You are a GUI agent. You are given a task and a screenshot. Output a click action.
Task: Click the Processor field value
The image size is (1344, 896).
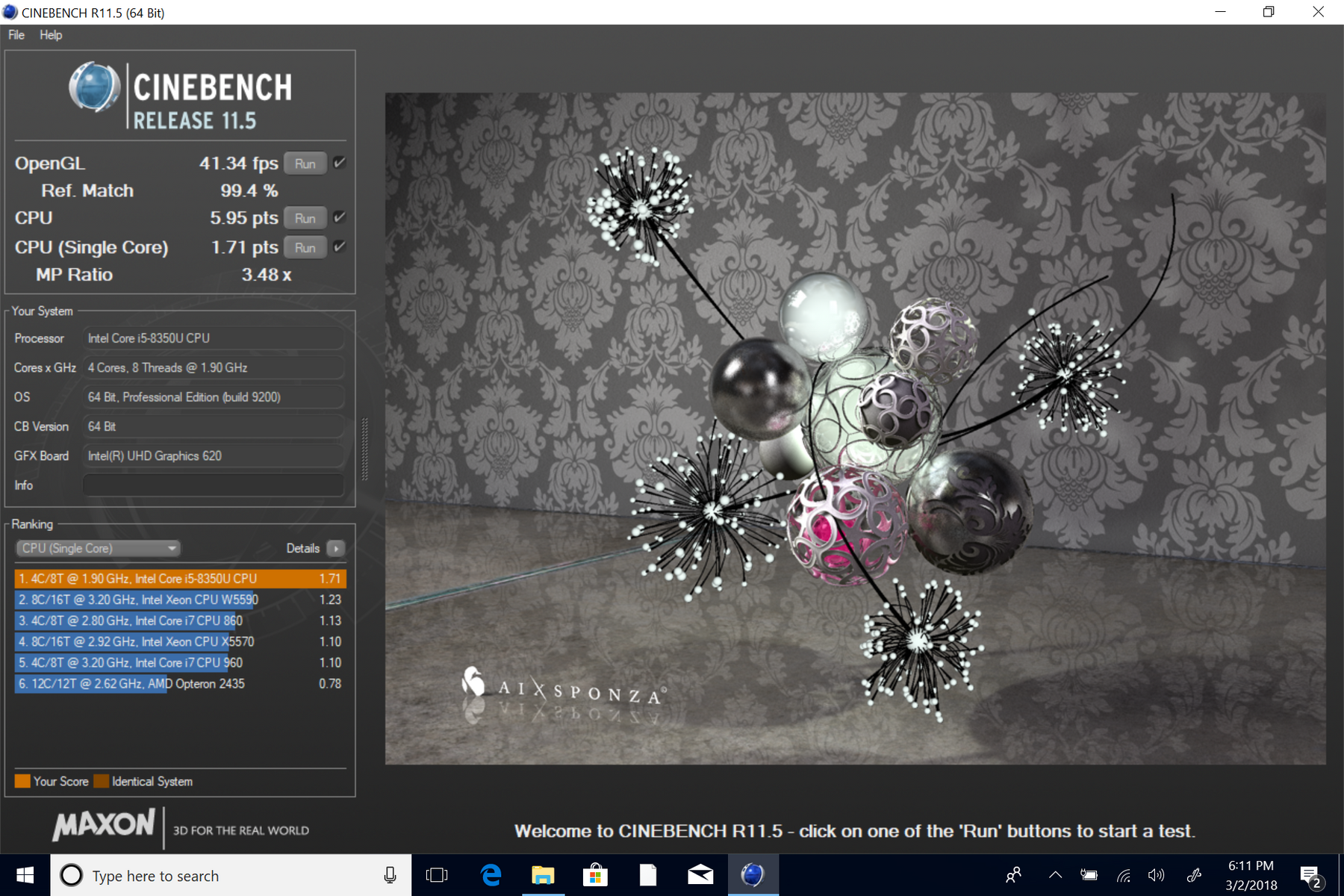(214, 338)
